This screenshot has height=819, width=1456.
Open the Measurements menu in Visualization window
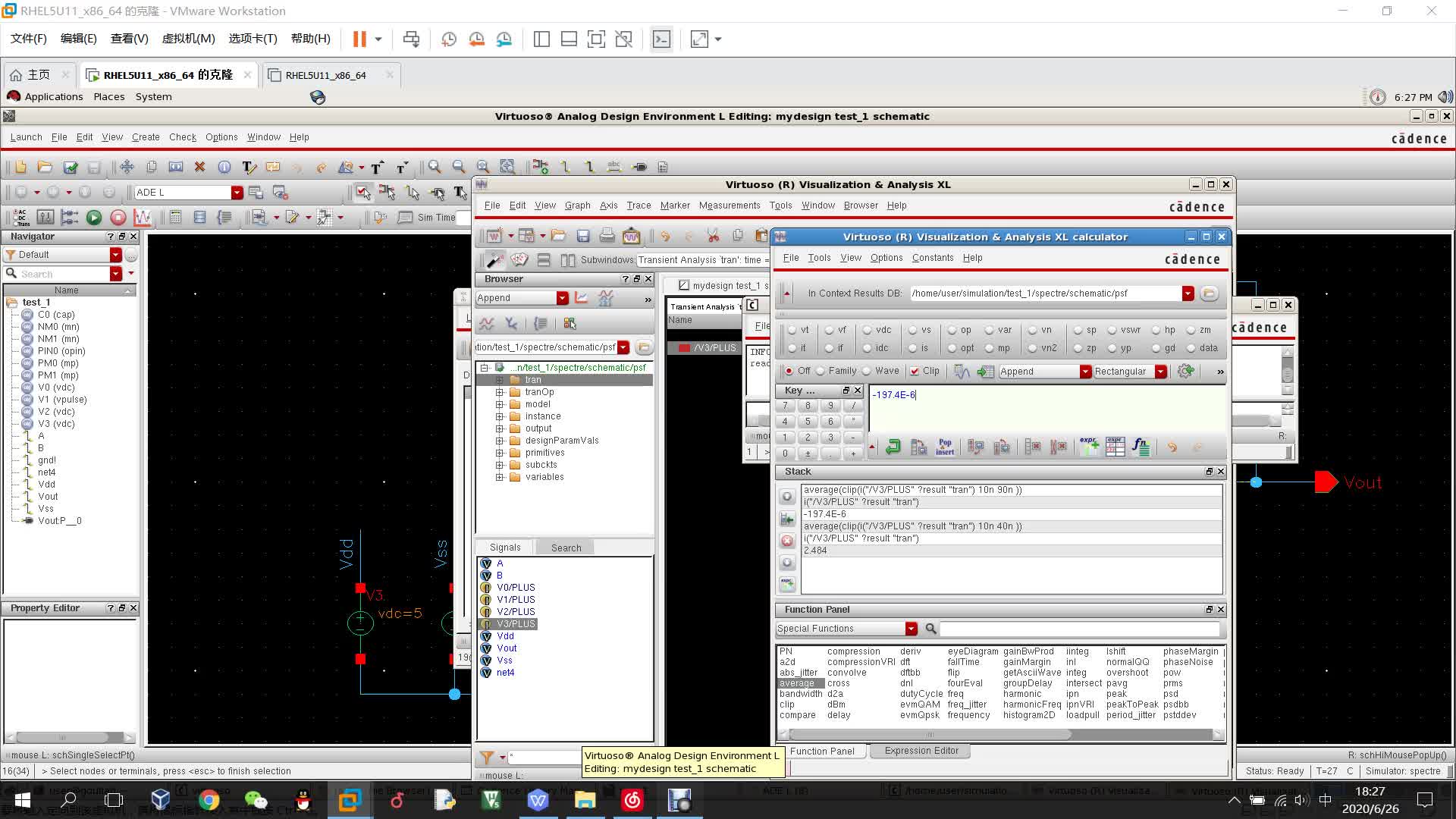point(729,206)
